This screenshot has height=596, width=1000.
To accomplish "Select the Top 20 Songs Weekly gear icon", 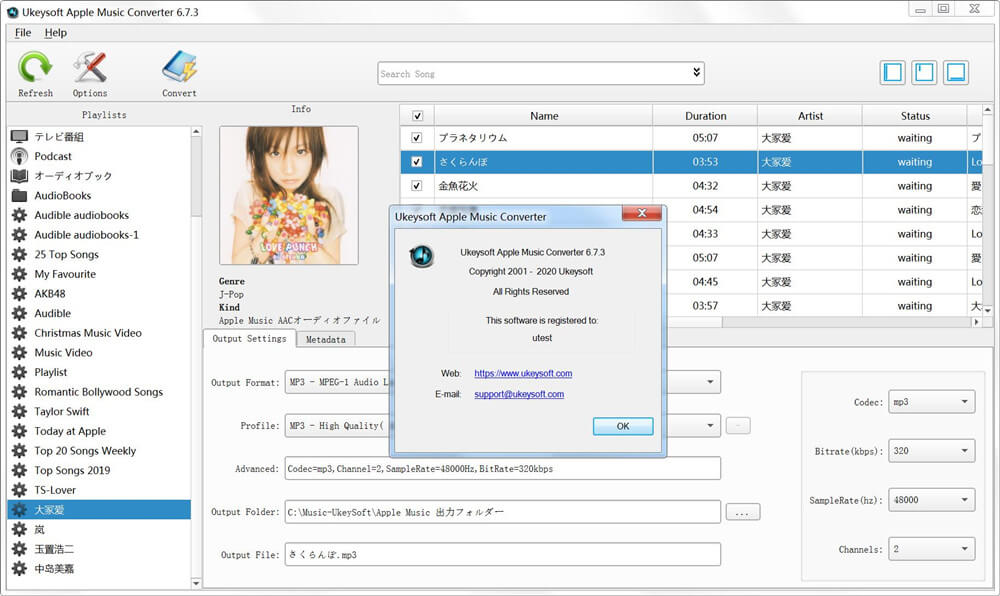I will (x=20, y=451).
